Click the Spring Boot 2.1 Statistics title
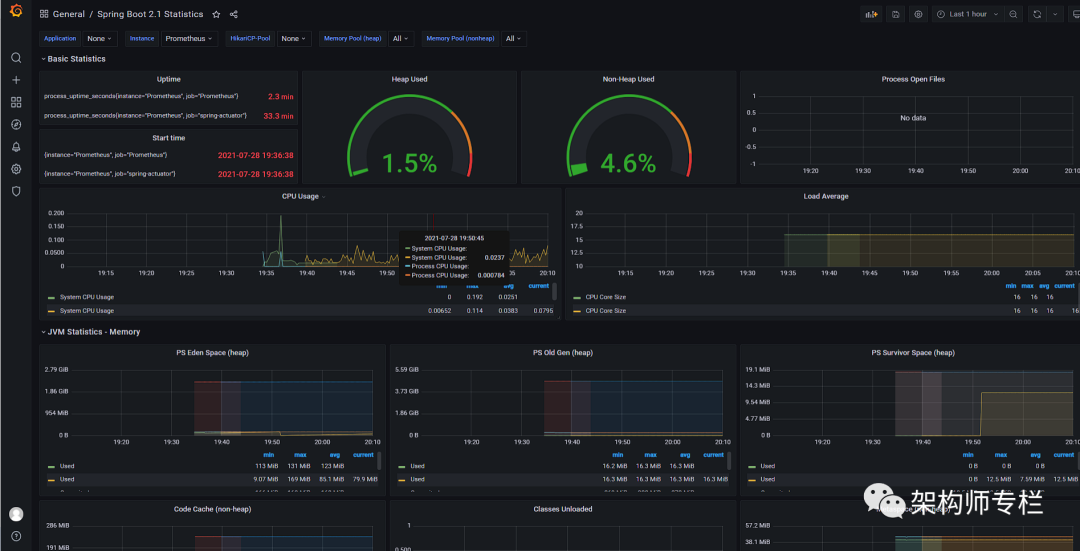The width and height of the screenshot is (1080, 551). [150, 14]
